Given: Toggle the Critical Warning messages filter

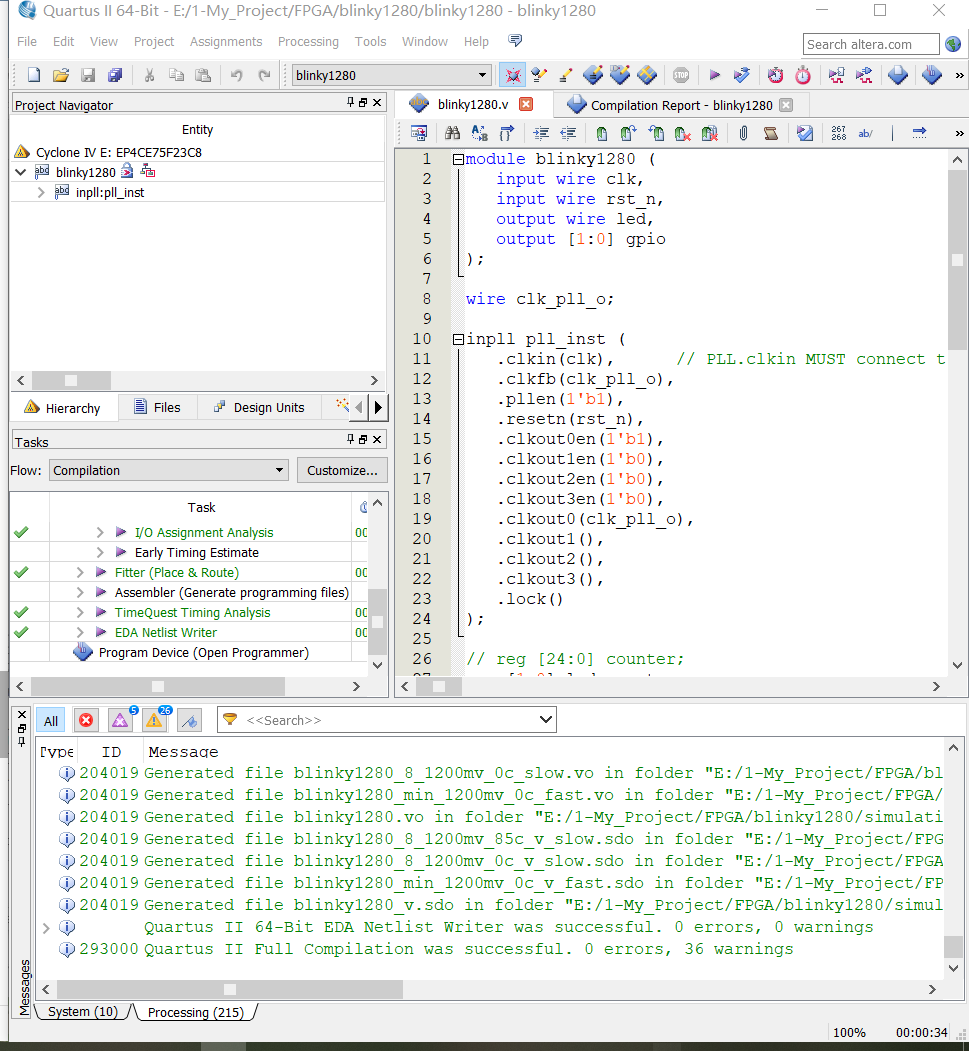Looking at the screenshot, I should click(x=121, y=720).
